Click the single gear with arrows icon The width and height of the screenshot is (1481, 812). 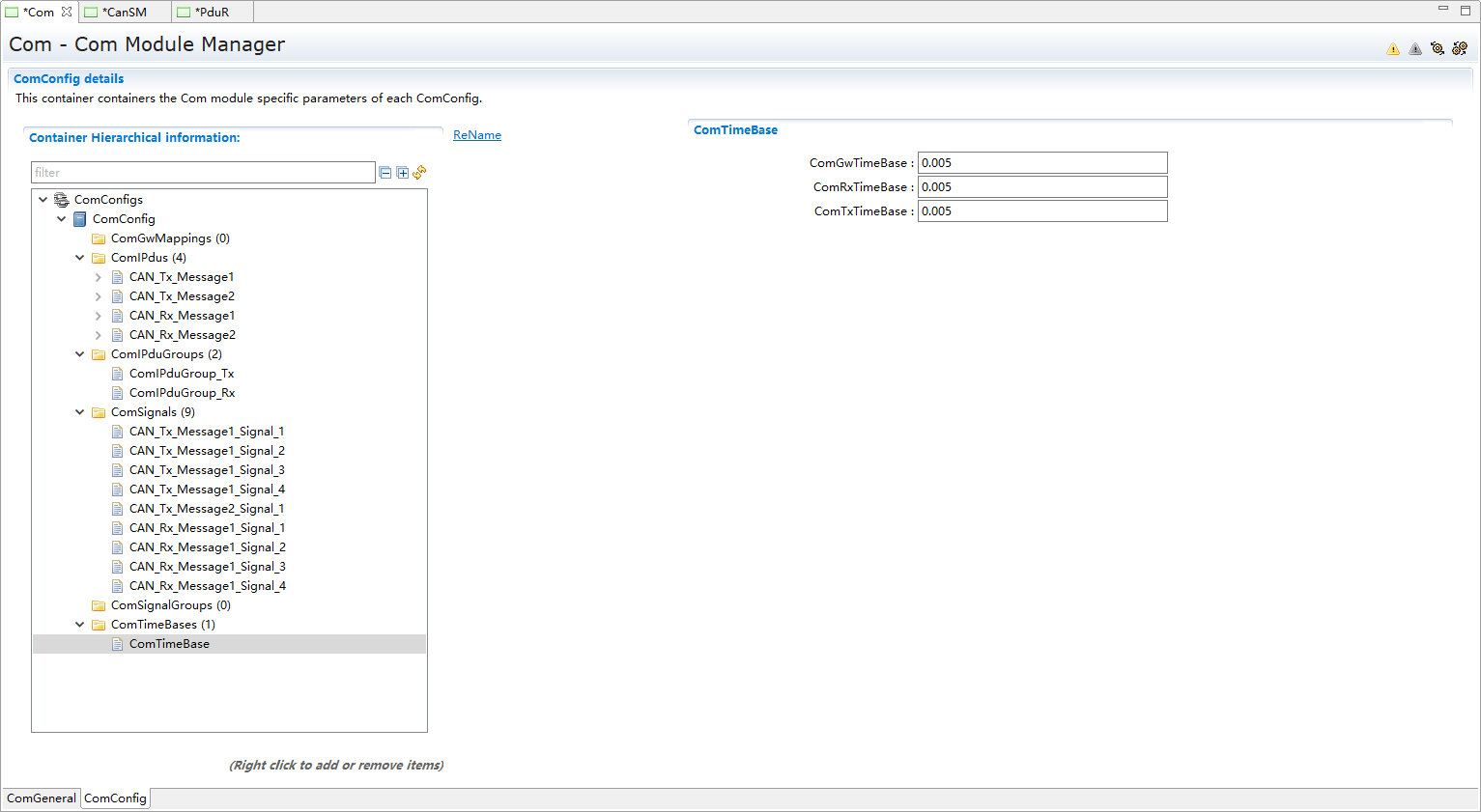pos(1438,48)
